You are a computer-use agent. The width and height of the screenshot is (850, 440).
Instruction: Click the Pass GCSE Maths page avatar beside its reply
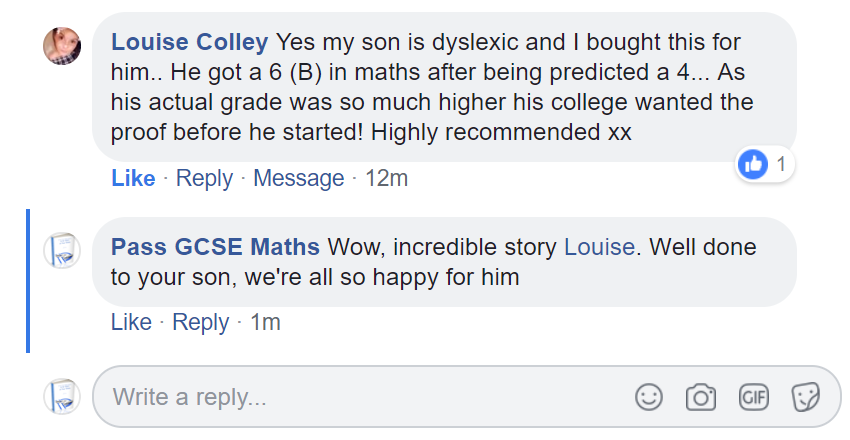[62, 250]
